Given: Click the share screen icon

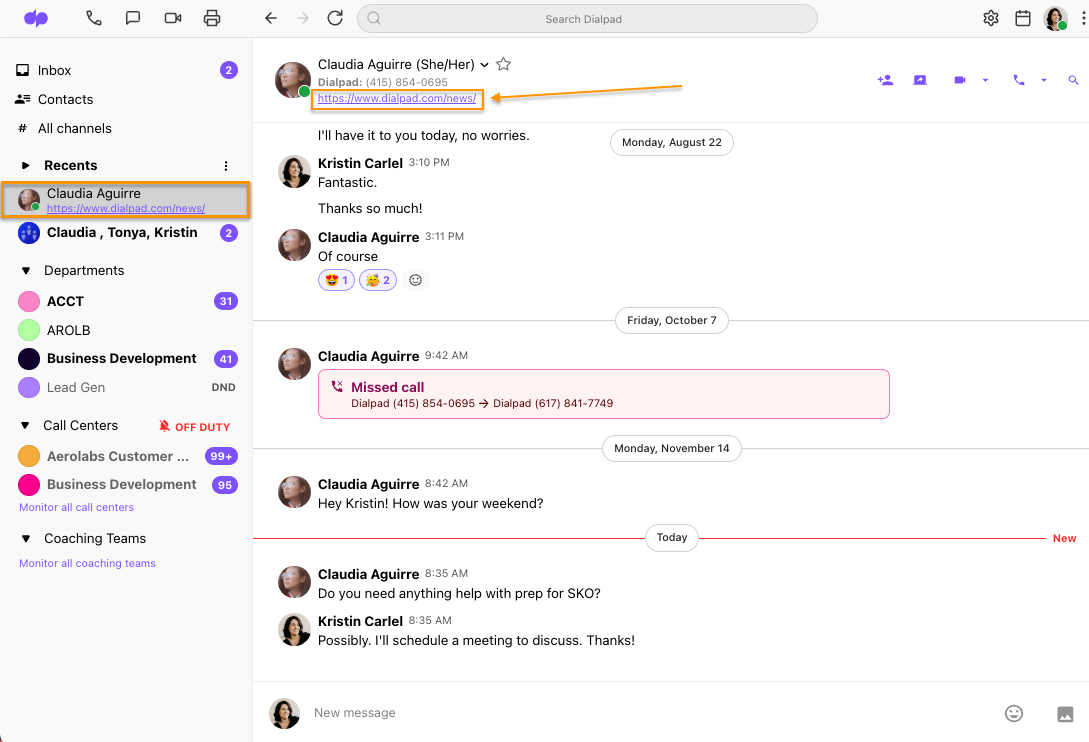Looking at the screenshot, I should pyautogui.click(x=920, y=81).
